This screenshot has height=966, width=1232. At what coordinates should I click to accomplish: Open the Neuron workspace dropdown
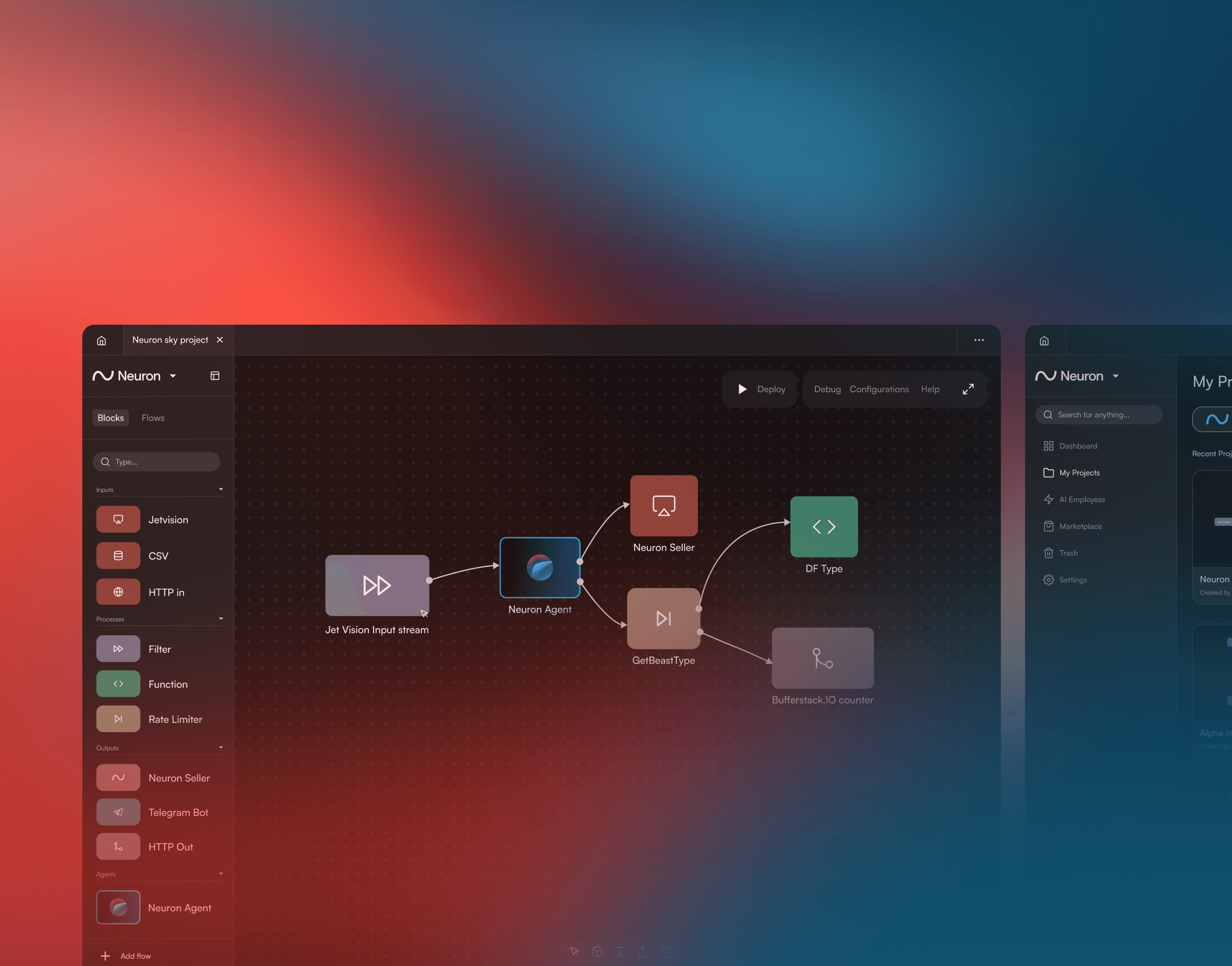click(x=173, y=376)
